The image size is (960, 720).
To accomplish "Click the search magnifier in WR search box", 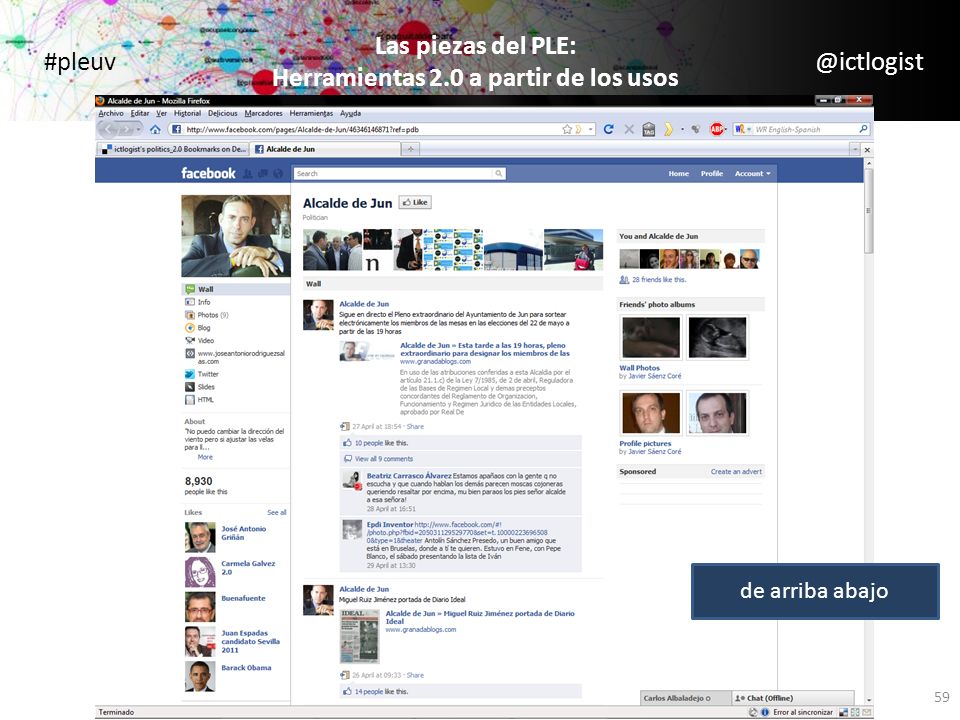I will pos(863,129).
